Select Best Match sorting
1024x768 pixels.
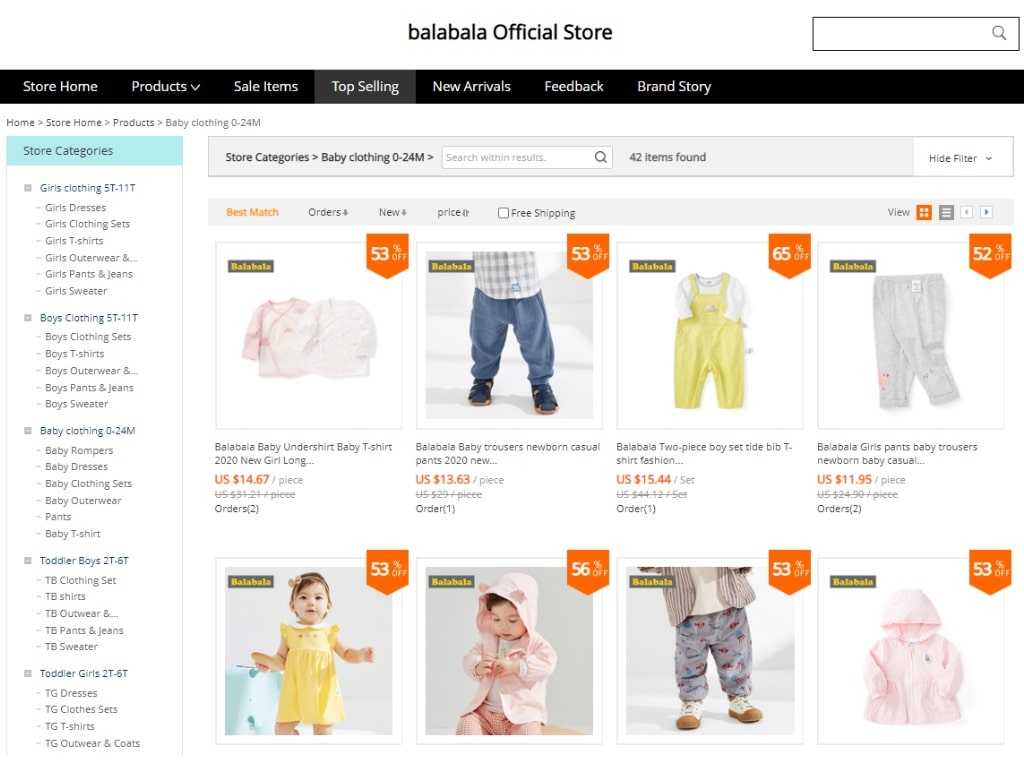tap(252, 212)
